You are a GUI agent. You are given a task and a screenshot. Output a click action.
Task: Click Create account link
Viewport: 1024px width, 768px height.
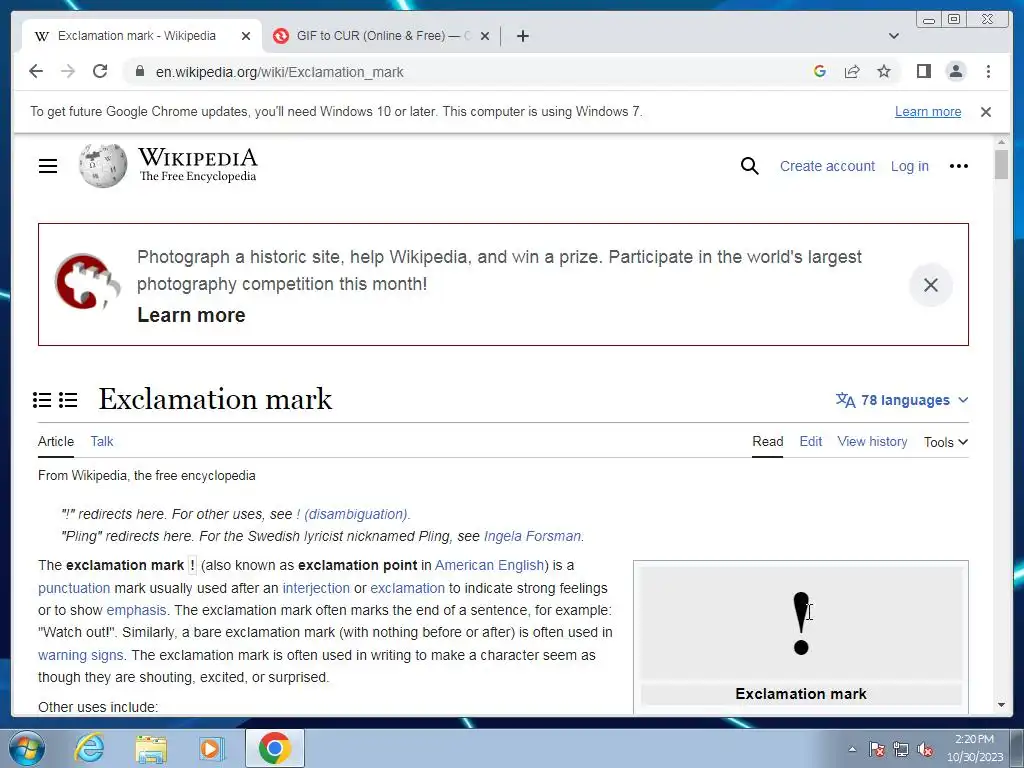(827, 166)
